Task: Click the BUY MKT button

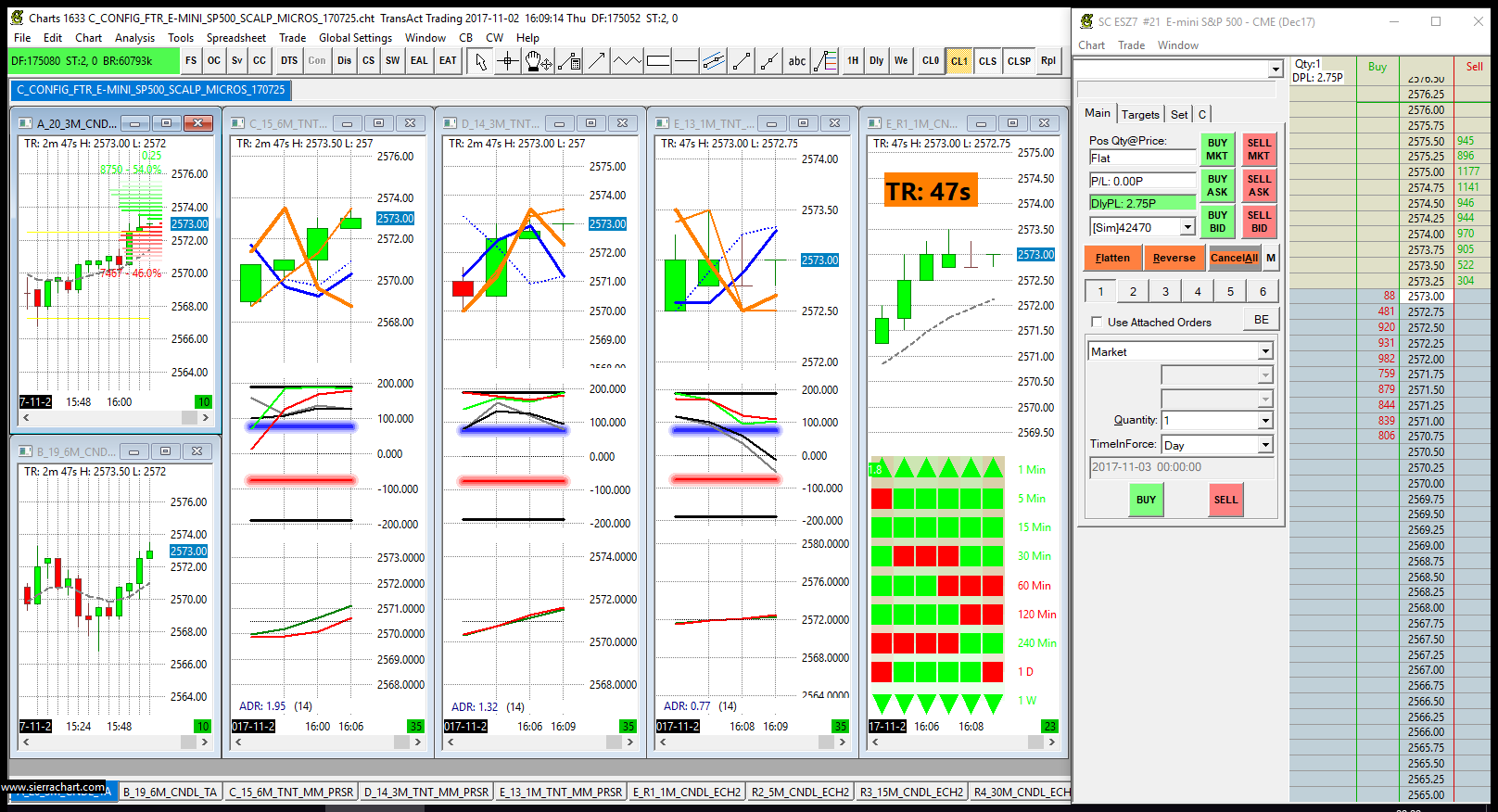Action: click(1217, 149)
